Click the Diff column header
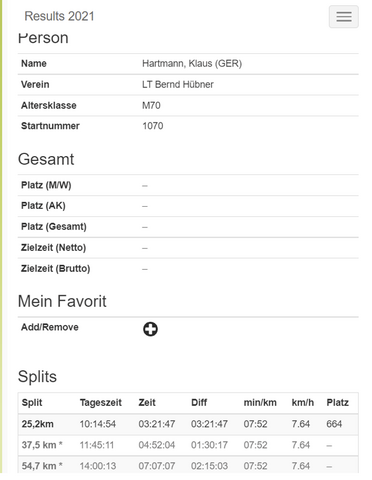Viewport: 372px width, 480px height. 199,403
